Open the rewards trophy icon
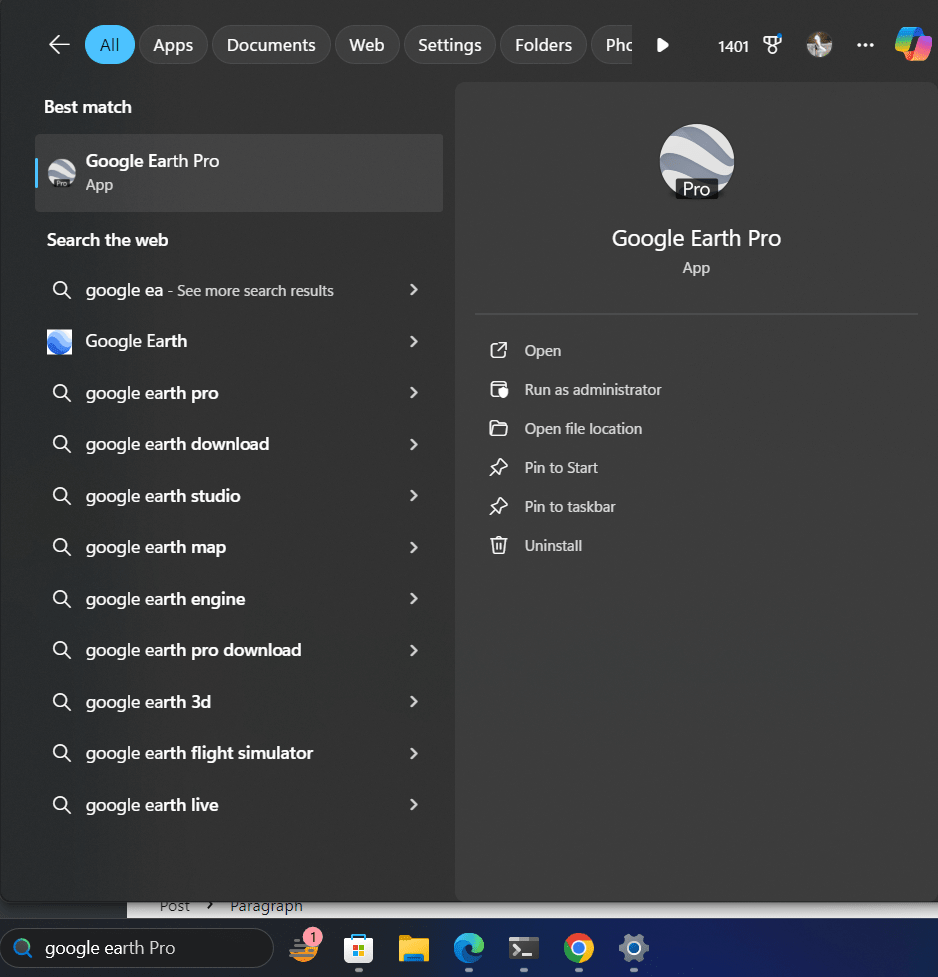The height and width of the screenshot is (977, 938). 772,45
